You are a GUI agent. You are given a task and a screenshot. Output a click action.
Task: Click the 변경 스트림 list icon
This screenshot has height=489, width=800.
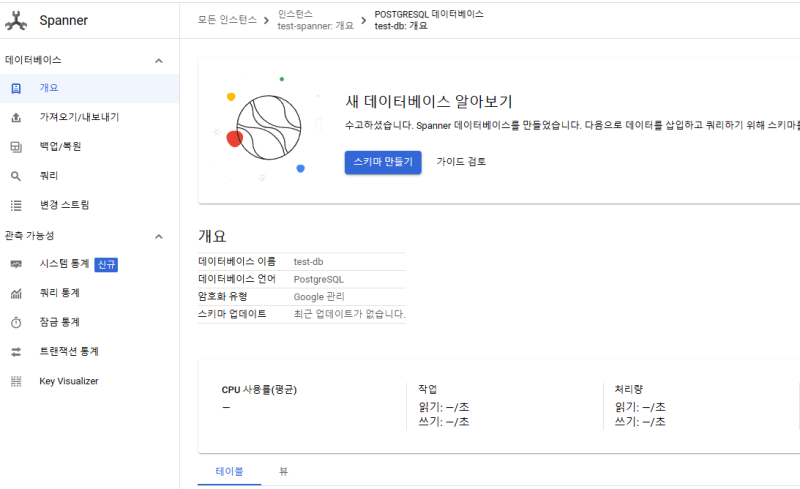tap(16, 205)
